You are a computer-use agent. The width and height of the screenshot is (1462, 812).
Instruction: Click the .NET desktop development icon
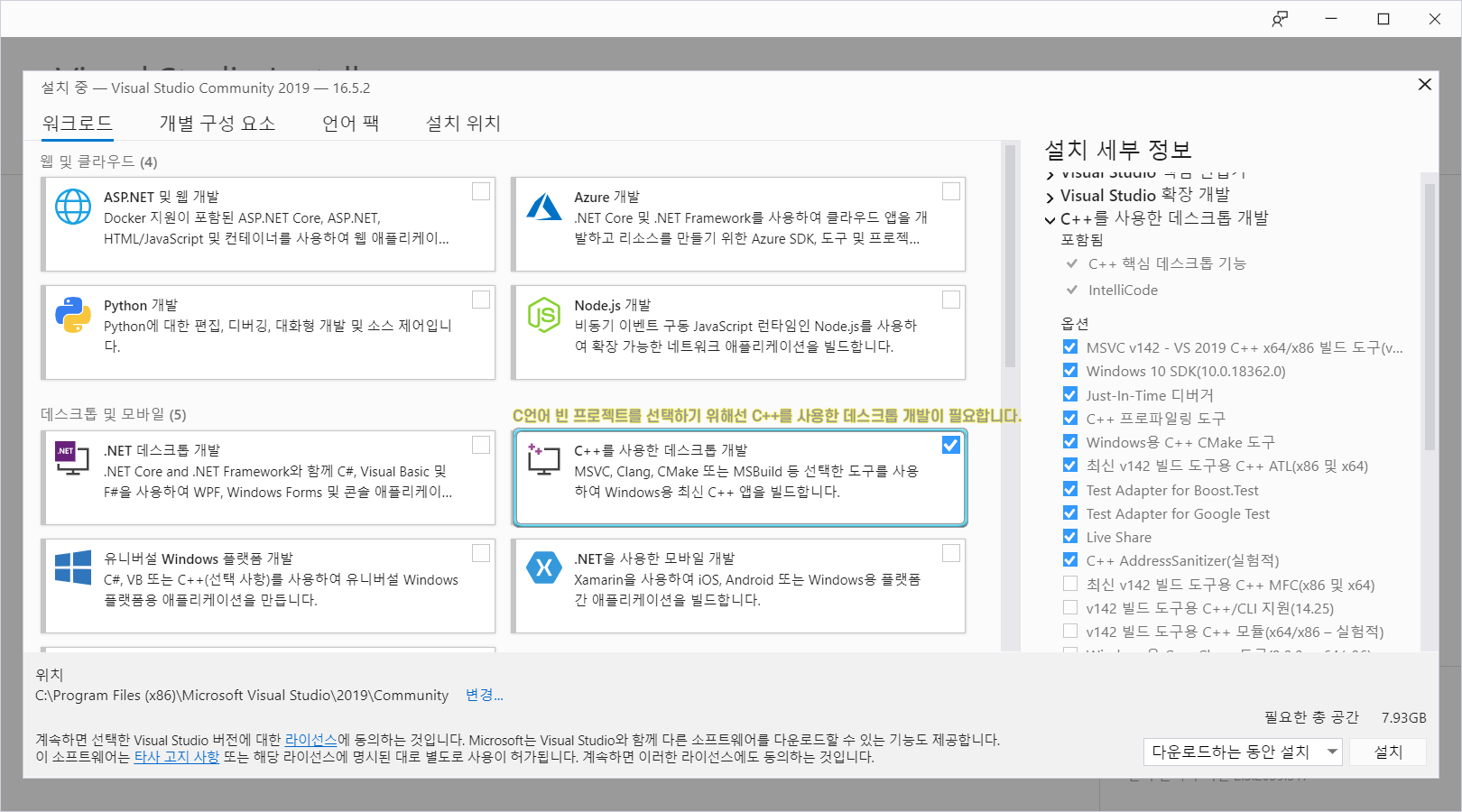pos(73,458)
